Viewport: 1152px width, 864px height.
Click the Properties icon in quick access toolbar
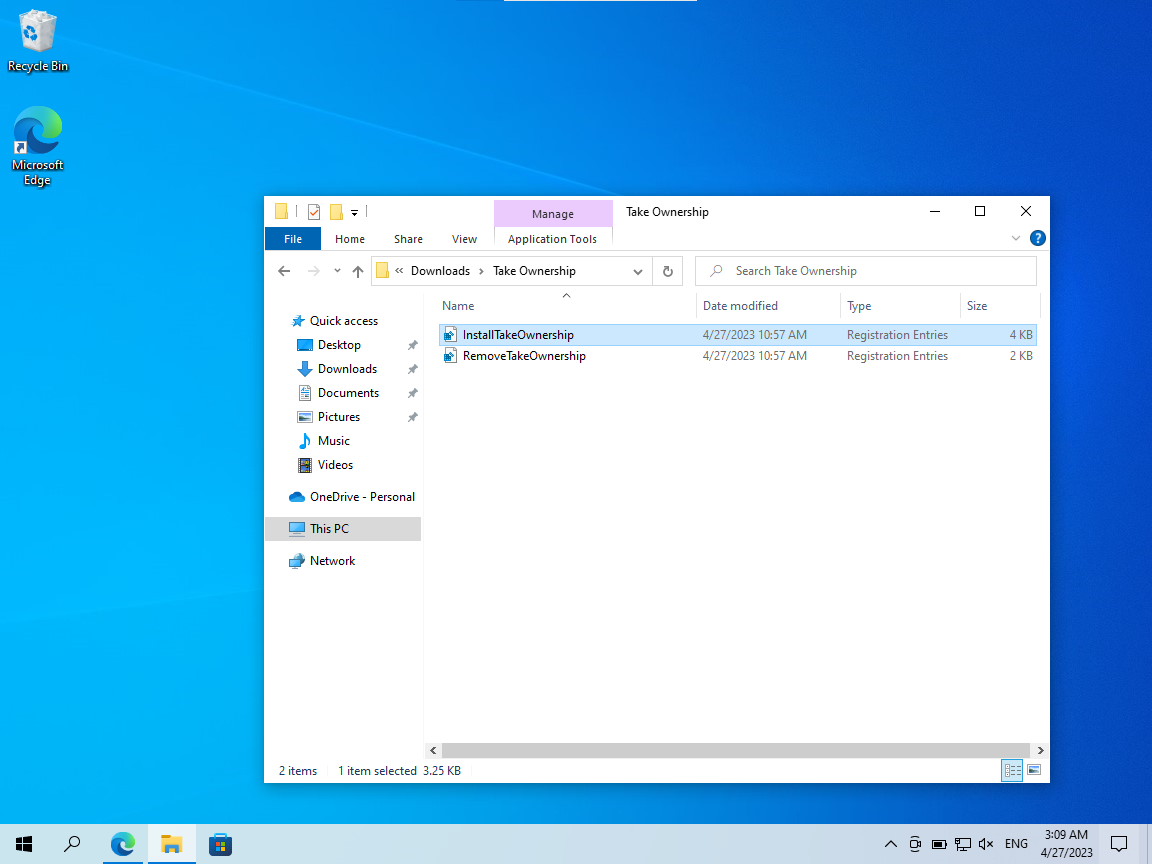click(x=314, y=212)
